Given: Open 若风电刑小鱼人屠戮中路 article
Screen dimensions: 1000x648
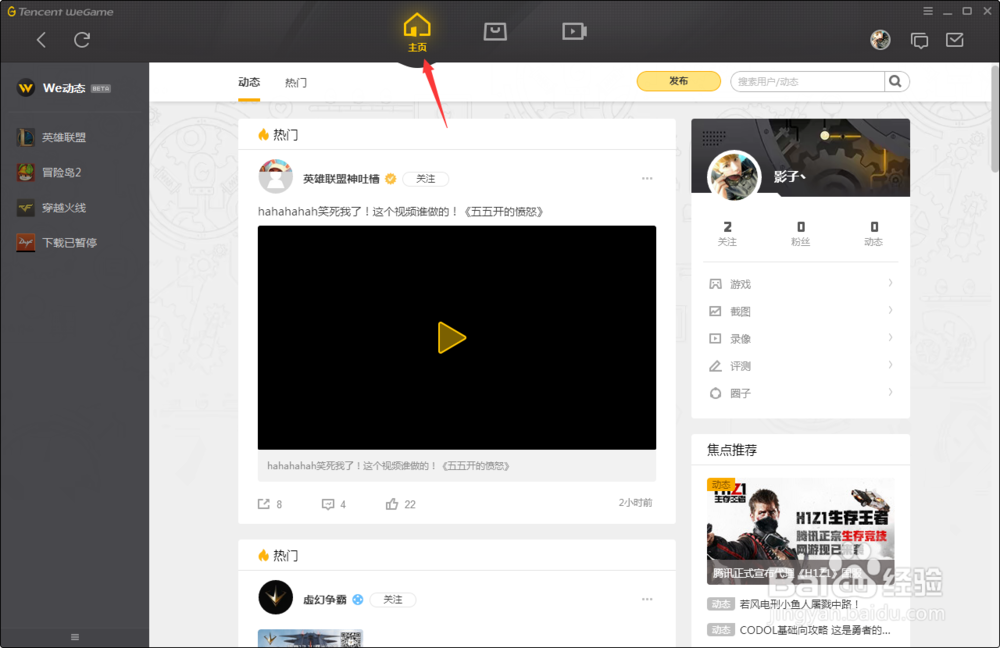Looking at the screenshot, I should 799,604.
